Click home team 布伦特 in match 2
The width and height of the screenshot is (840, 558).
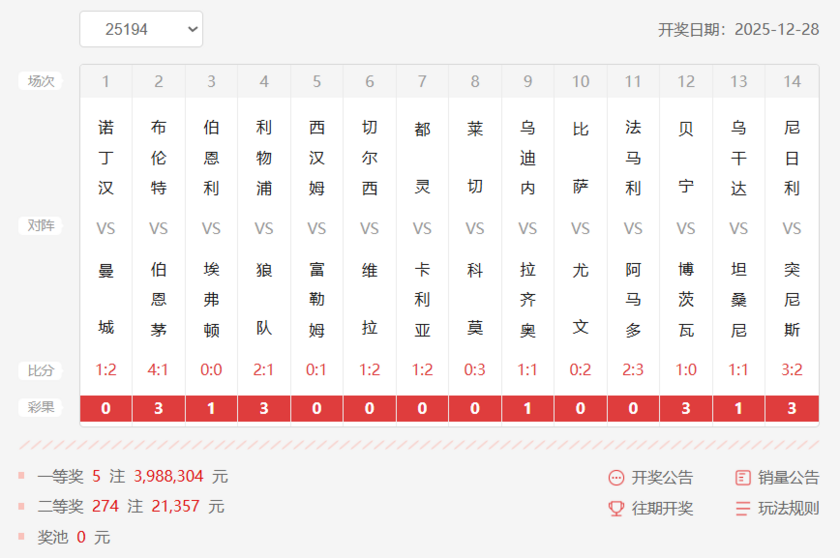[x=159, y=158]
